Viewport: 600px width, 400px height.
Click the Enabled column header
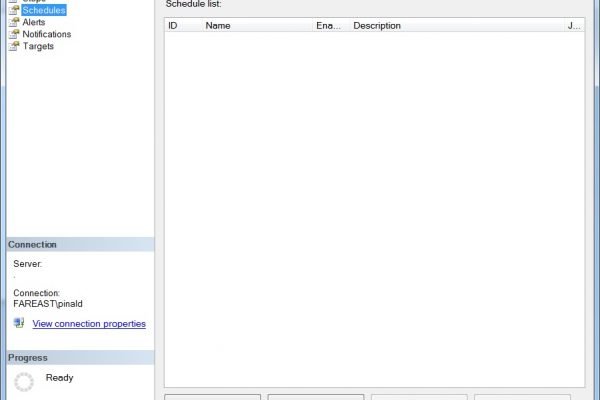point(330,25)
